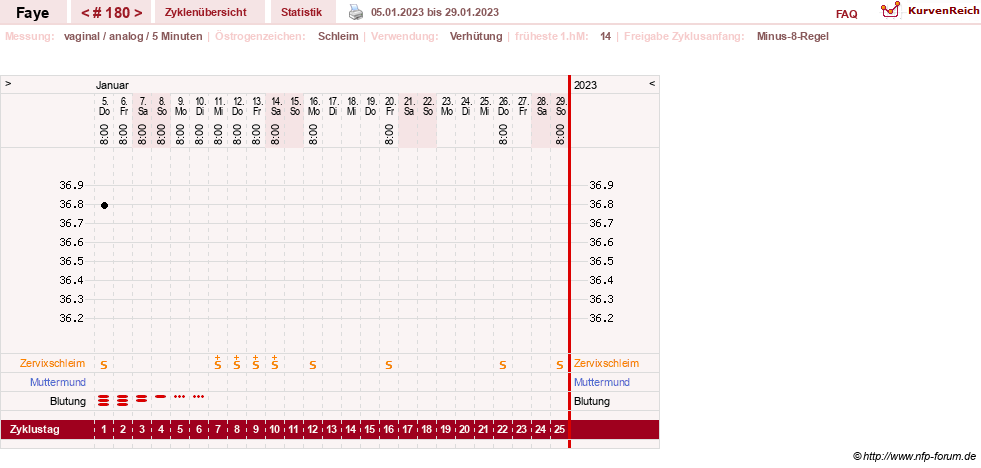Screen dimensions: 981x468
Task: Click the right Zervixschleim label
Action: point(606,364)
